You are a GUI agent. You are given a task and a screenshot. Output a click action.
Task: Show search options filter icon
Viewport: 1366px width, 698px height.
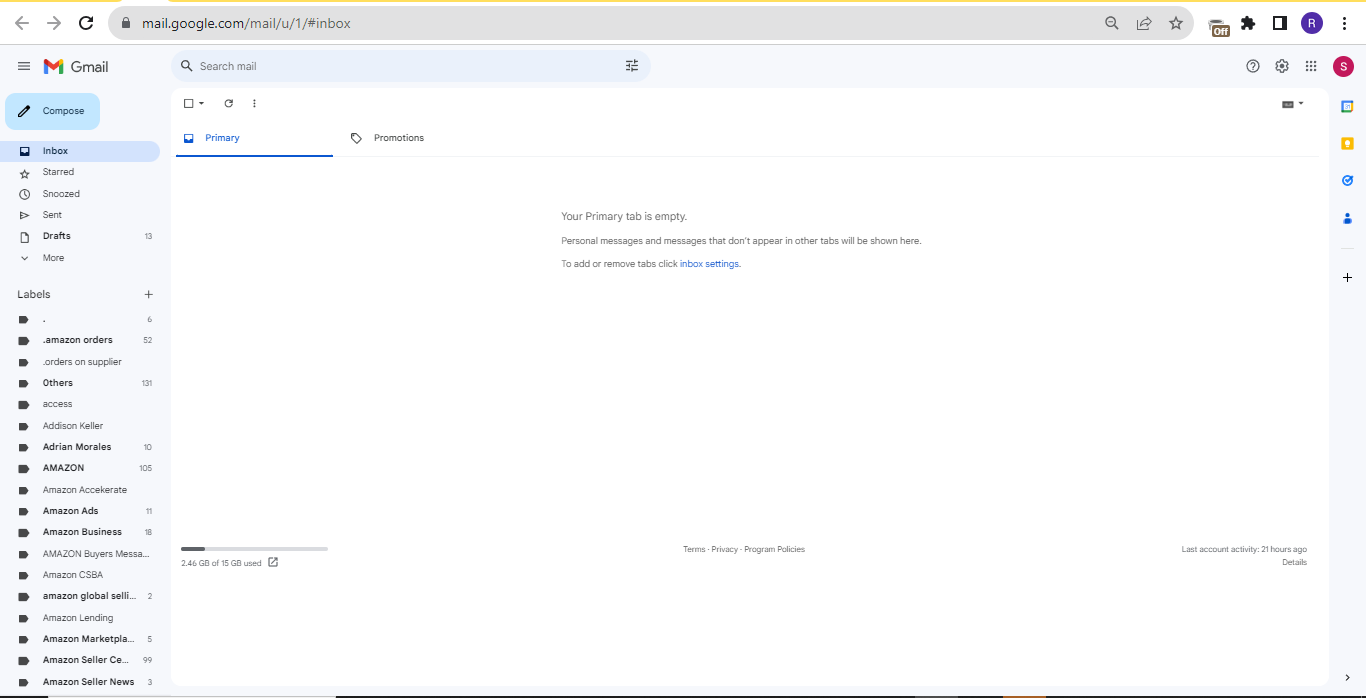click(632, 66)
